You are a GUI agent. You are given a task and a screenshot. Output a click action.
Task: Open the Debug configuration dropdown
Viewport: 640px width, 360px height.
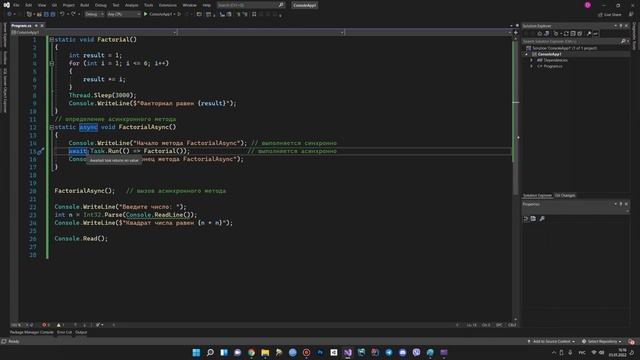94,14
